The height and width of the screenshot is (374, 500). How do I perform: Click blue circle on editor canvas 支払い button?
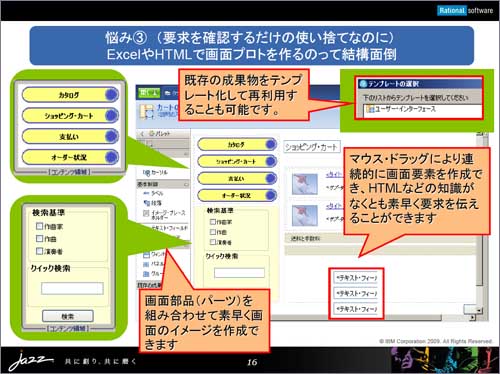coord(271,178)
